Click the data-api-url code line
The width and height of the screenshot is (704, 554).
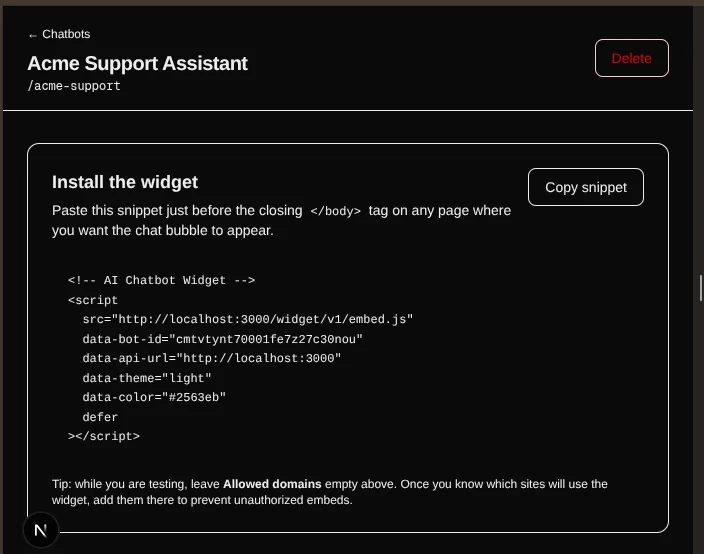pyautogui.click(x=211, y=358)
